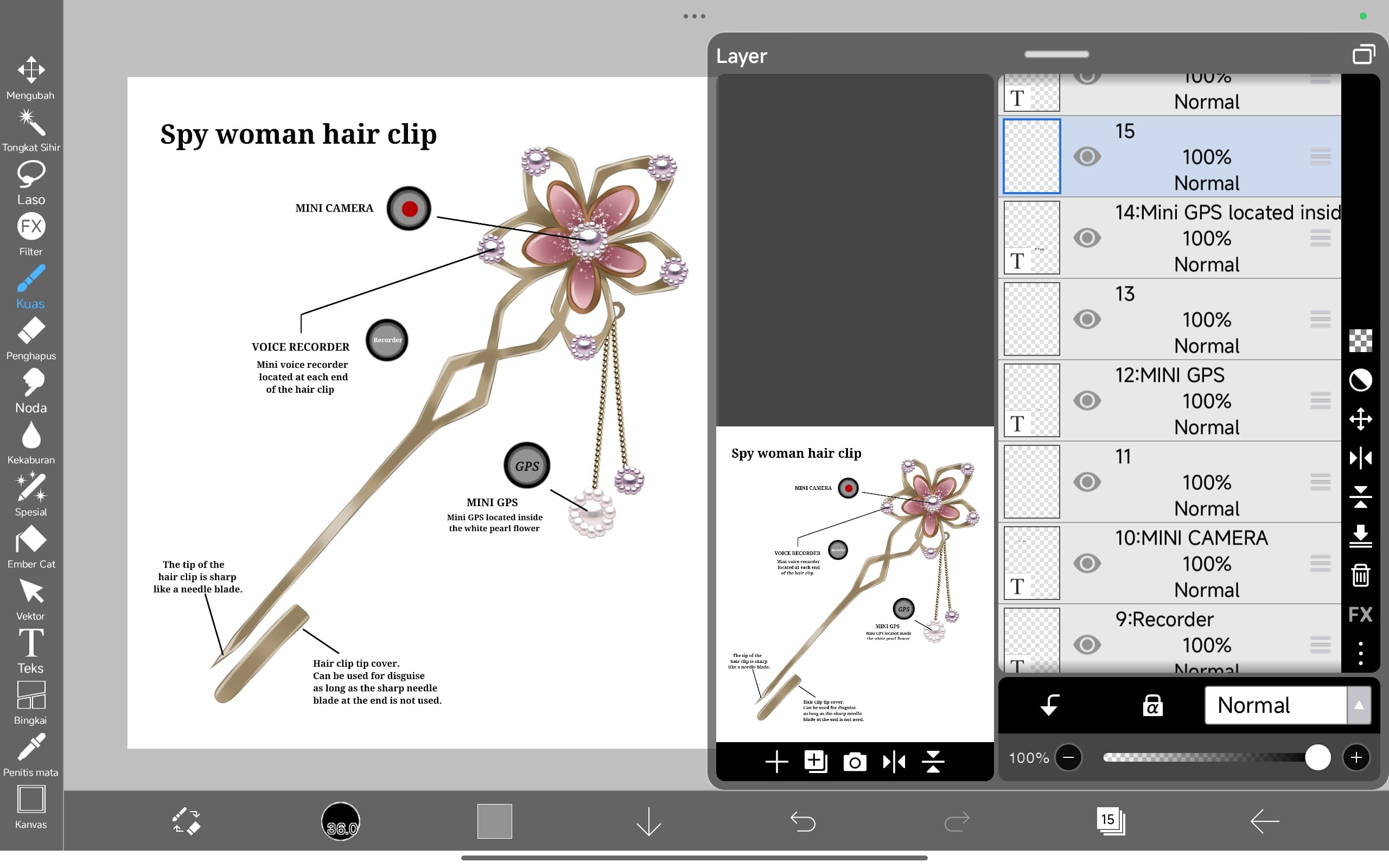Open the gray color swatch
The height and width of the screenshot is (868, 1389).
(x=494, y=821)
